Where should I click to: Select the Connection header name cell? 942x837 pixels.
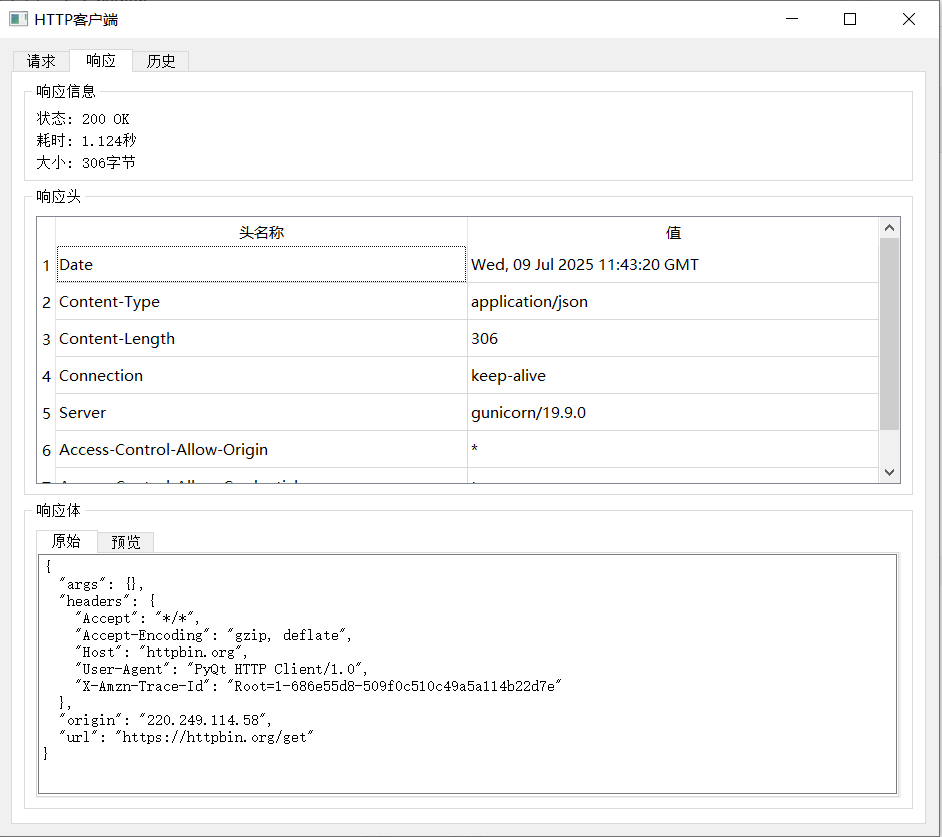coord(261,376)
